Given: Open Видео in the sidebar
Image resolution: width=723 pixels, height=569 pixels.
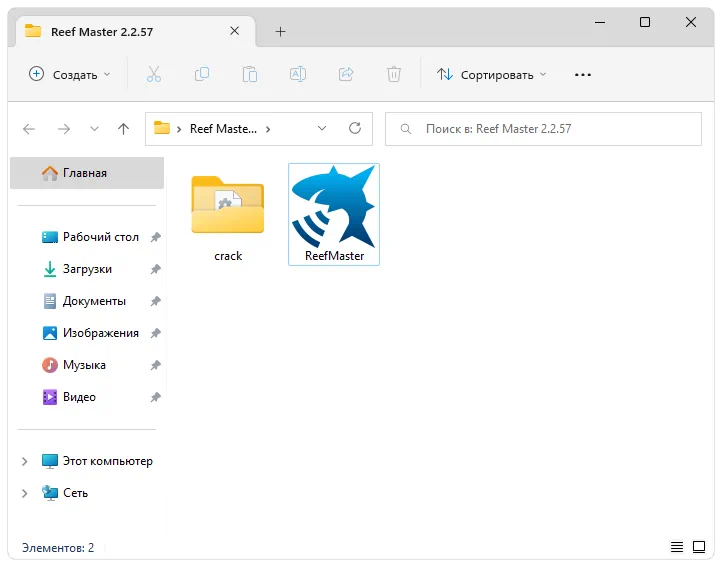Looking at the screenshot, I should [69, 397].
